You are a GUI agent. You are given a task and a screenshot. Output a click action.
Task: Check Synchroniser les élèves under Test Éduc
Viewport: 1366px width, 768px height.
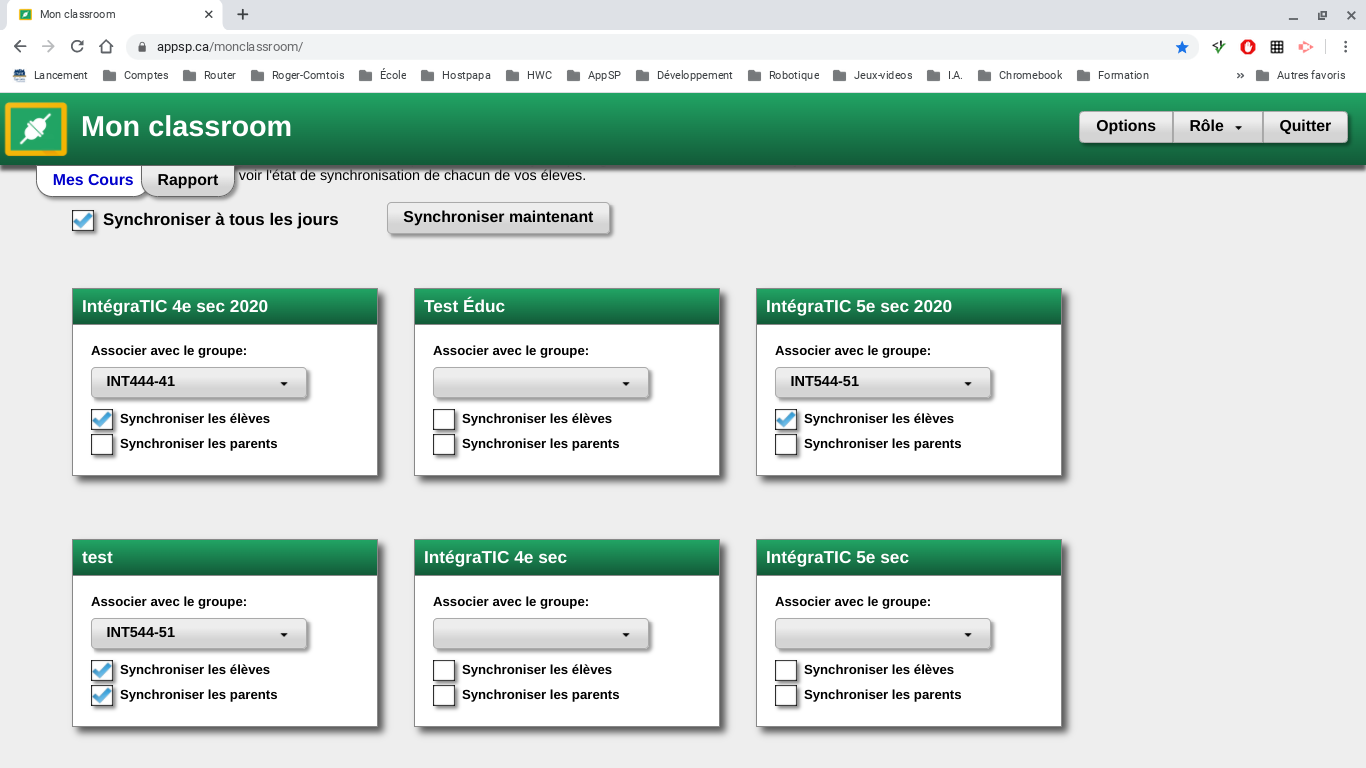click(x=444, y=419)
